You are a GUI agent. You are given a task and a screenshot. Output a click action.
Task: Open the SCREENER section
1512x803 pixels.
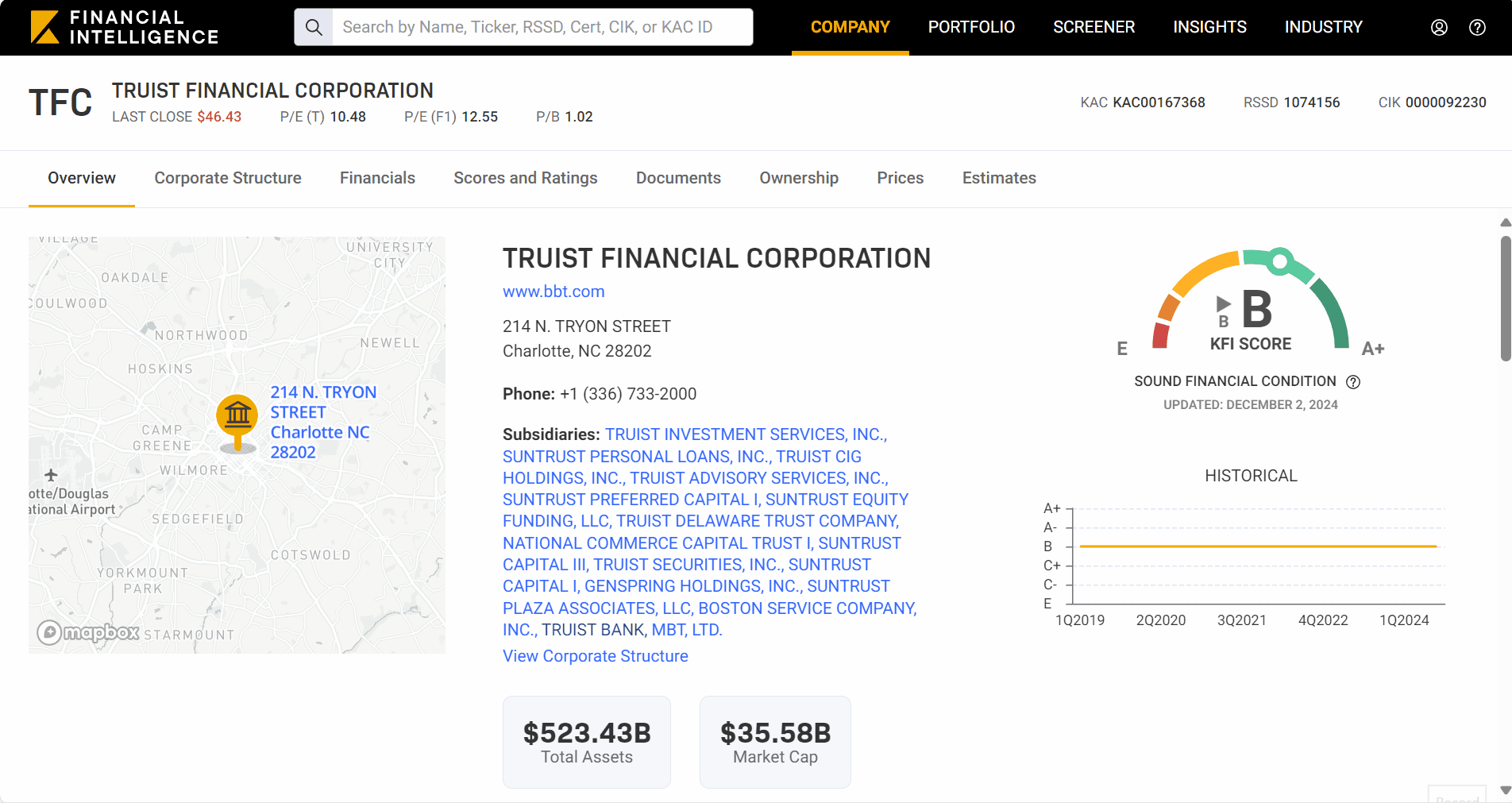[x=1093, y=27]
